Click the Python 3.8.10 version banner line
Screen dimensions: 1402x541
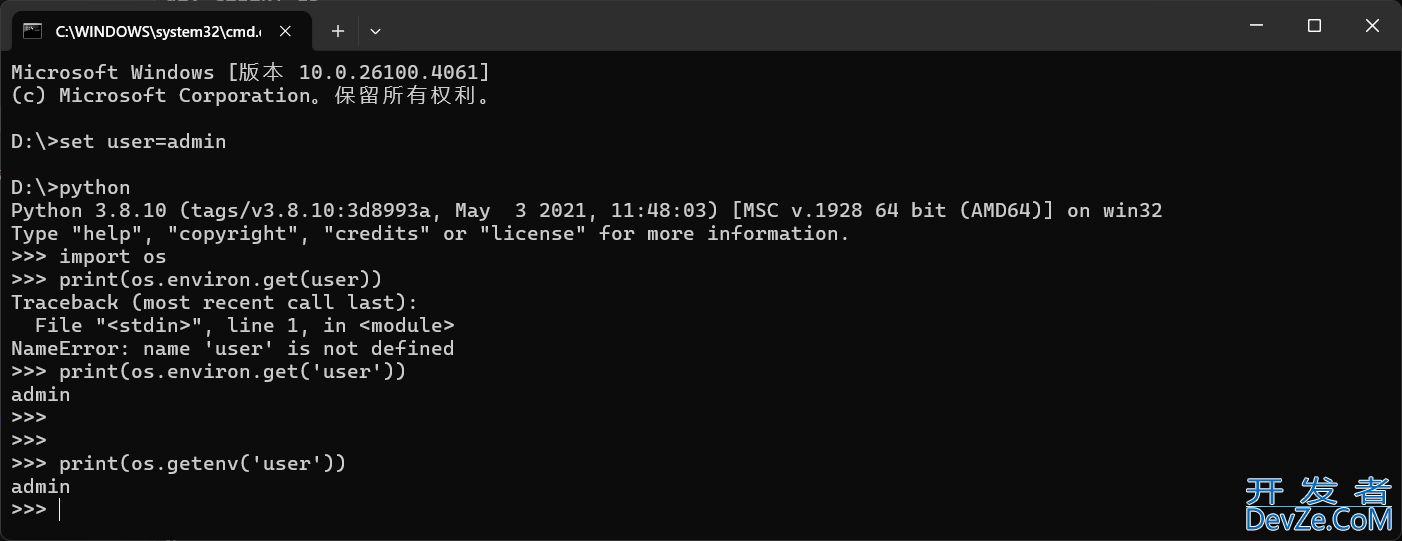click(586, 211)
